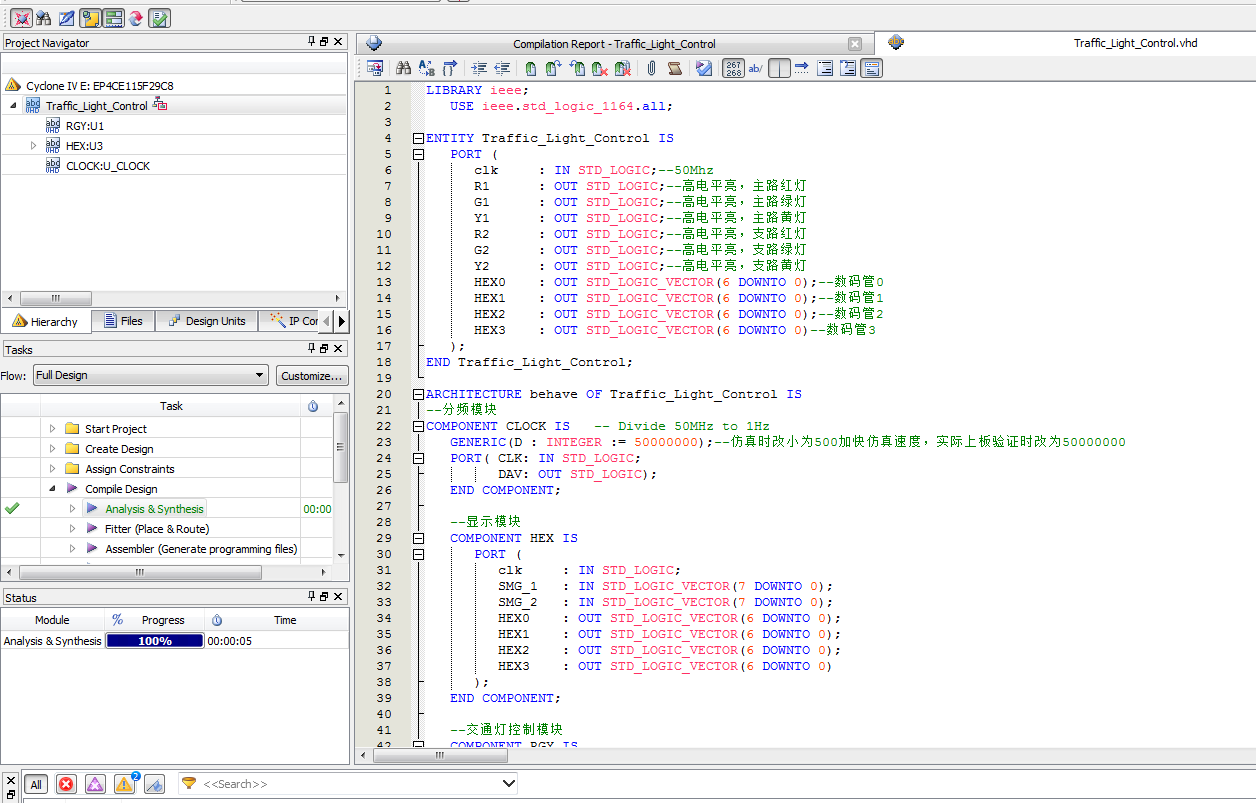Jump to previous bookmark icon
Screen dimensions: 1256x803
[x=577, y=68]
